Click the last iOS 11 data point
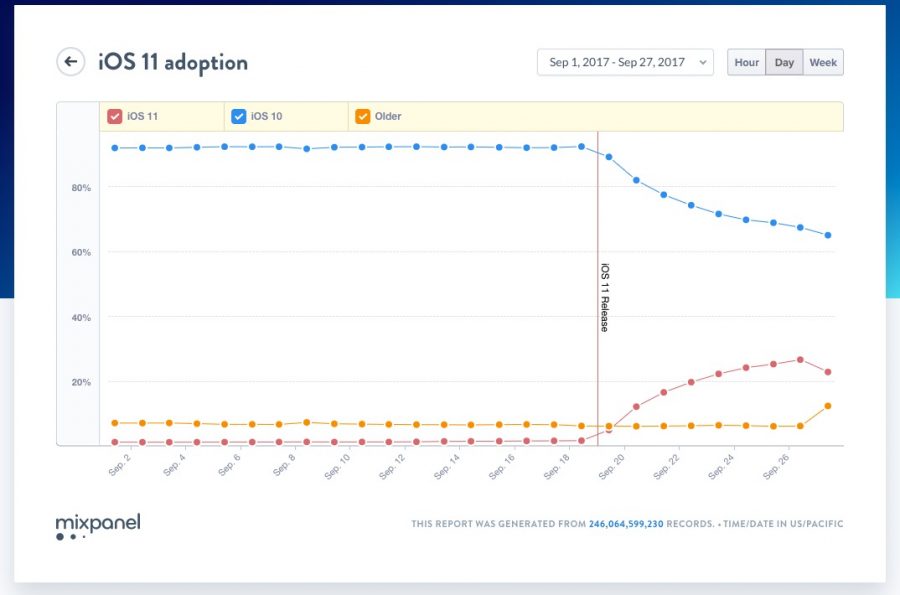This screenshot has height=595, width=900. (828, 372)
